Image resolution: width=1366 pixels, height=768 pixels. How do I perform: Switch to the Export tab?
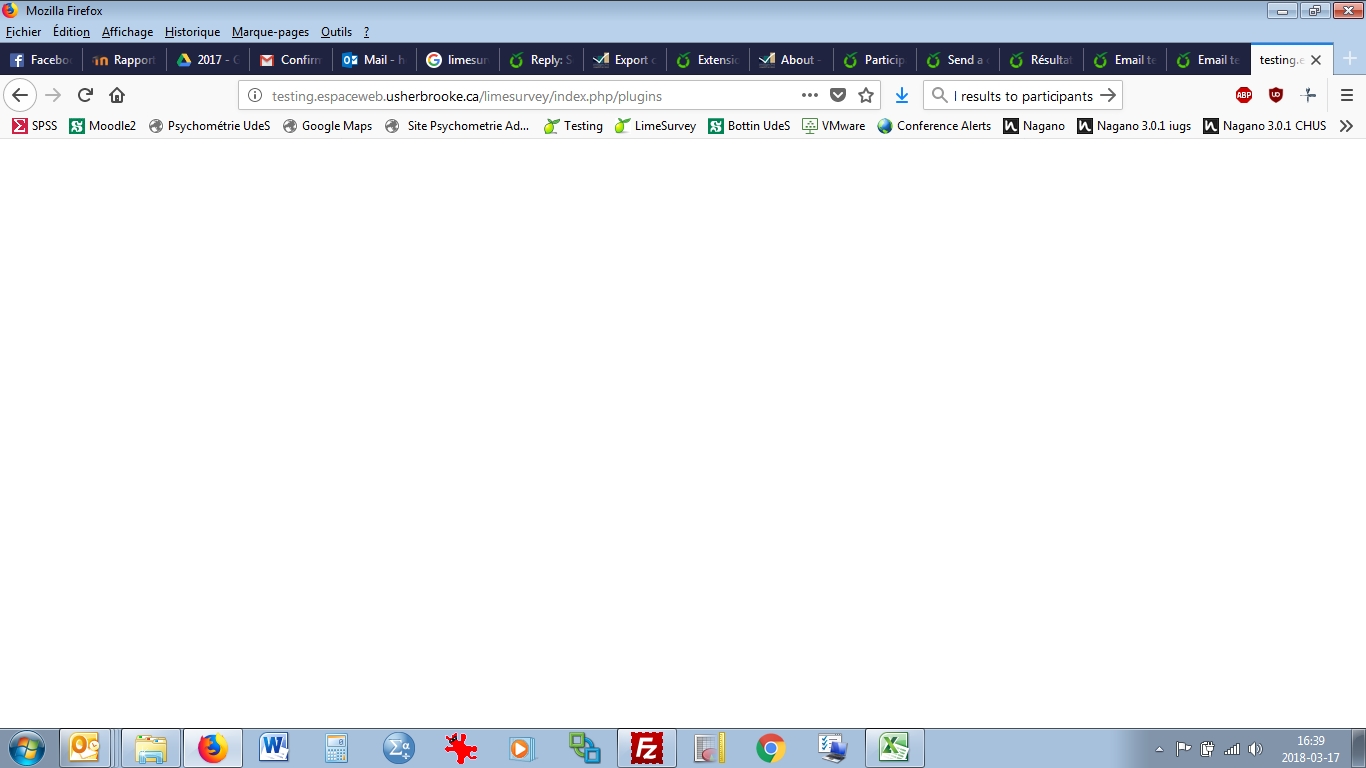624,60
